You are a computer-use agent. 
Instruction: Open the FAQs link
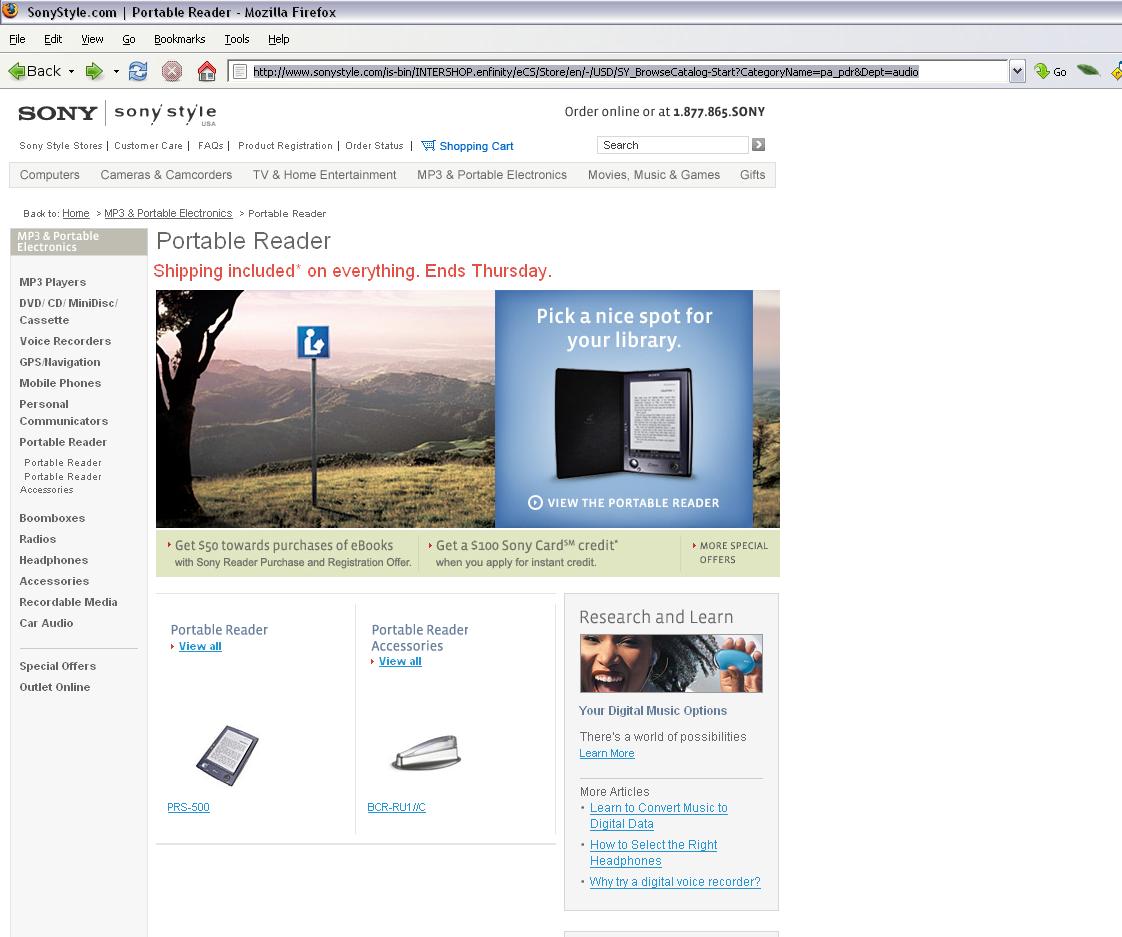point(210,145)
